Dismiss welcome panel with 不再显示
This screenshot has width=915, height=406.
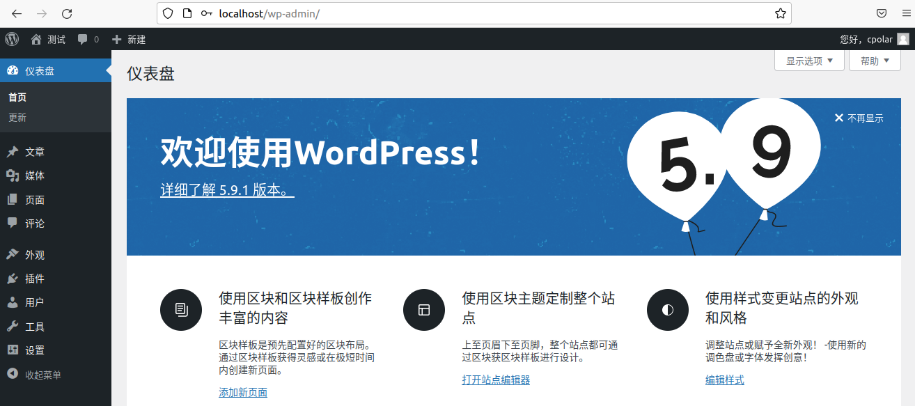[859, 118]
